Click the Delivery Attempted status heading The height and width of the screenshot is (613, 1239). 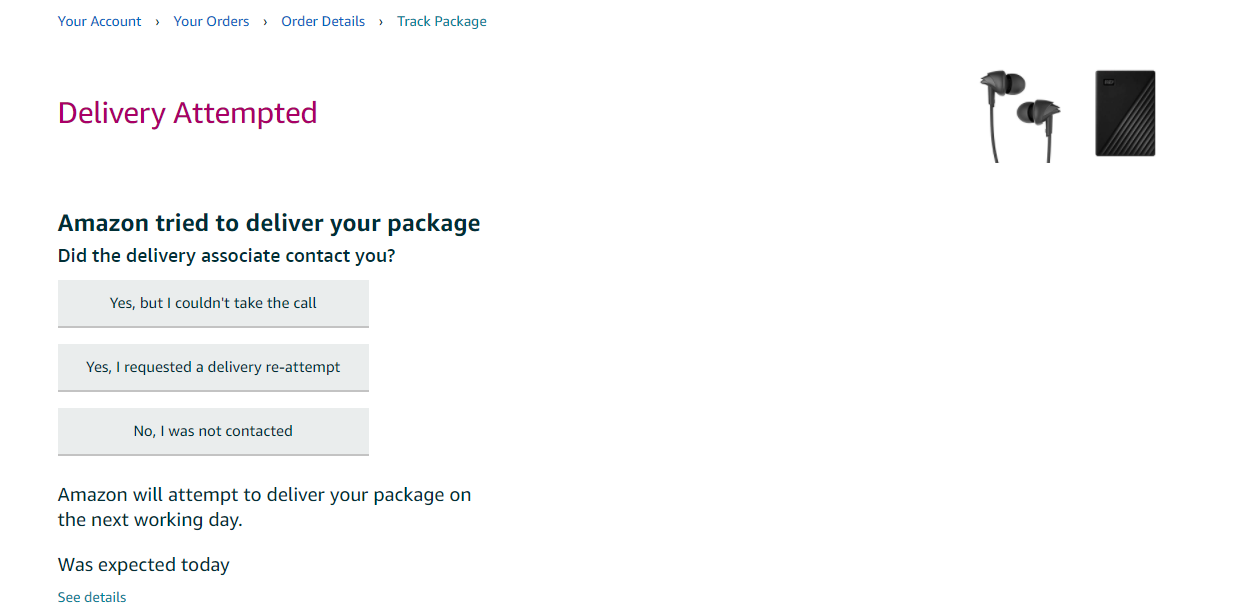pyautogui.click(x=187, y=113)
